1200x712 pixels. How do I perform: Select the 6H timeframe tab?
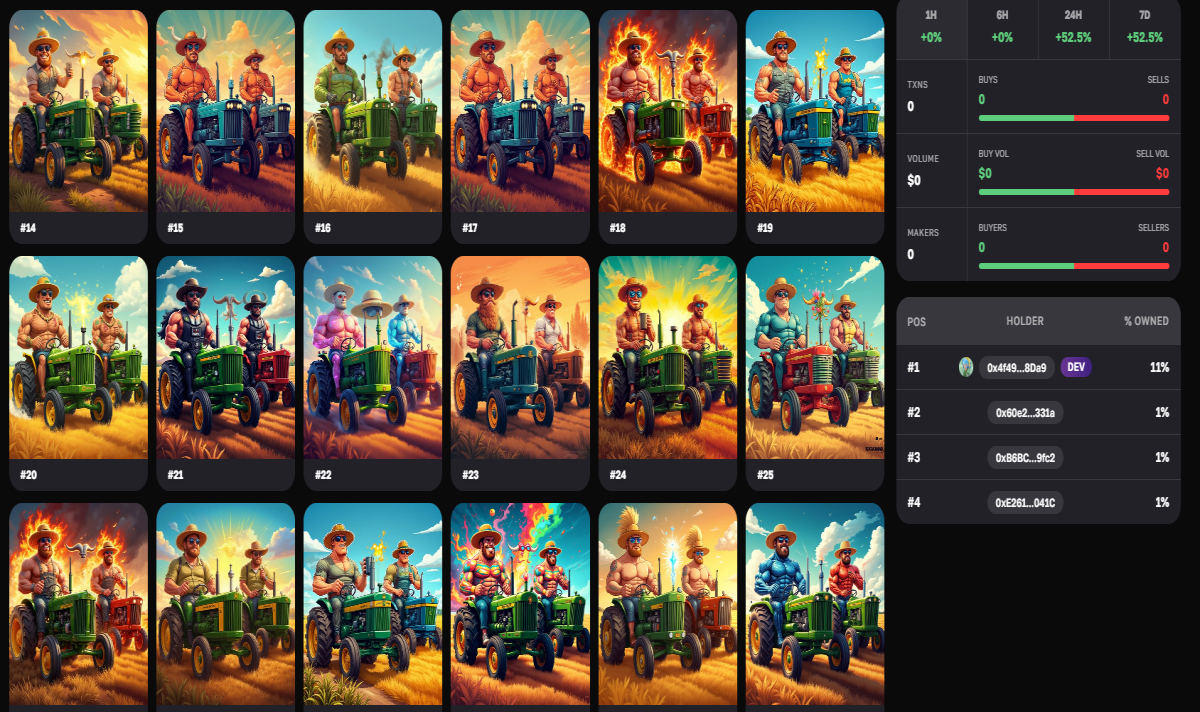1002,26
